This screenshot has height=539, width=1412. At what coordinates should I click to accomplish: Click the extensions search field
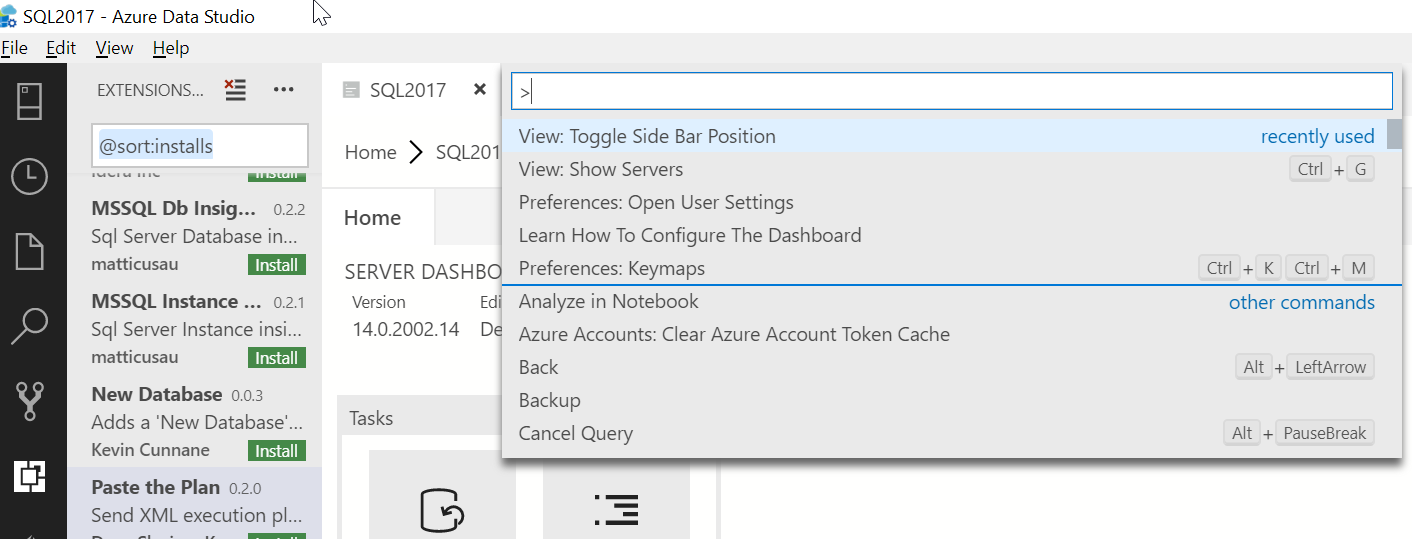tap(200, 146)
